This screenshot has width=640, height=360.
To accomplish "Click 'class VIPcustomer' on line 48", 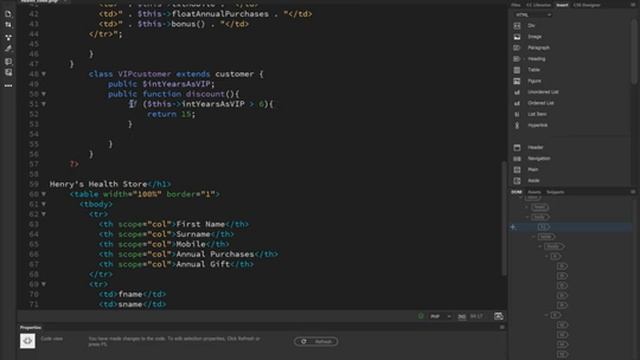I will (x=130, y=74).
